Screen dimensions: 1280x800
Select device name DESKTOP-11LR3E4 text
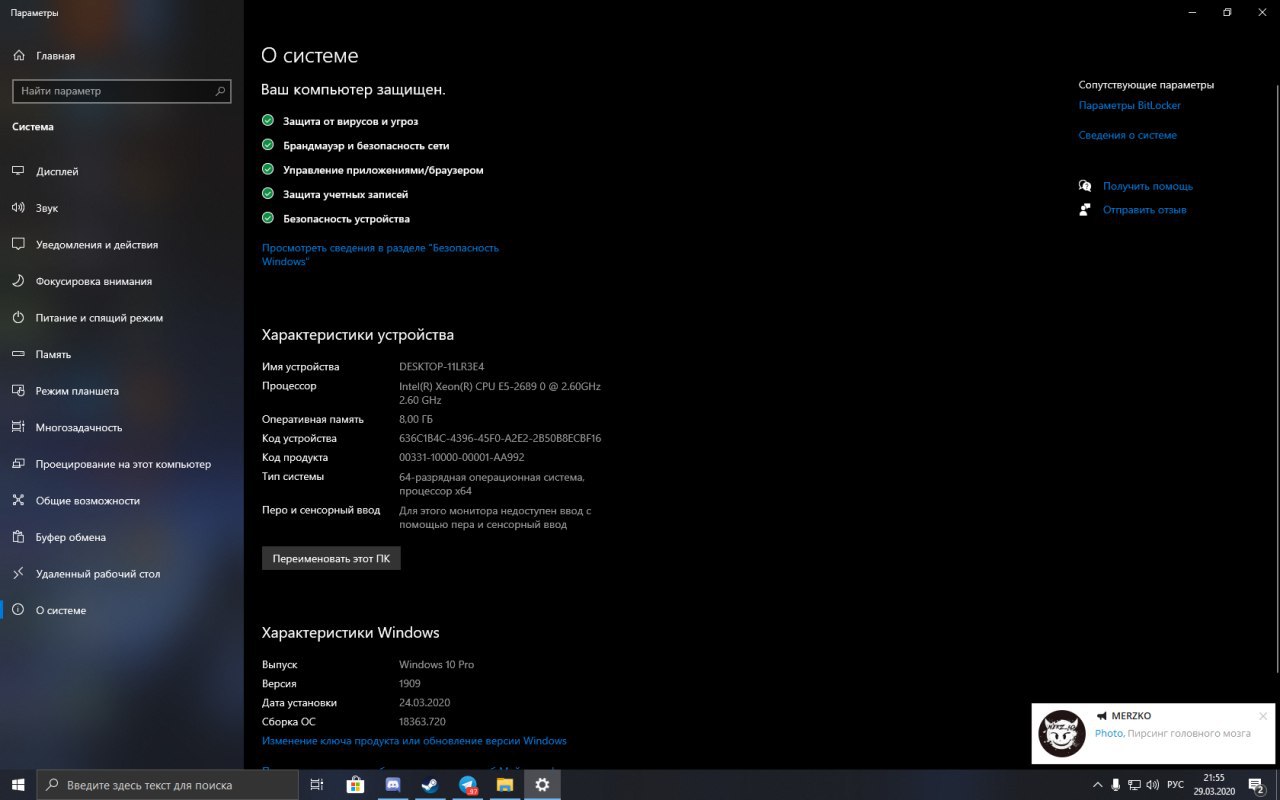coord(441,367)
